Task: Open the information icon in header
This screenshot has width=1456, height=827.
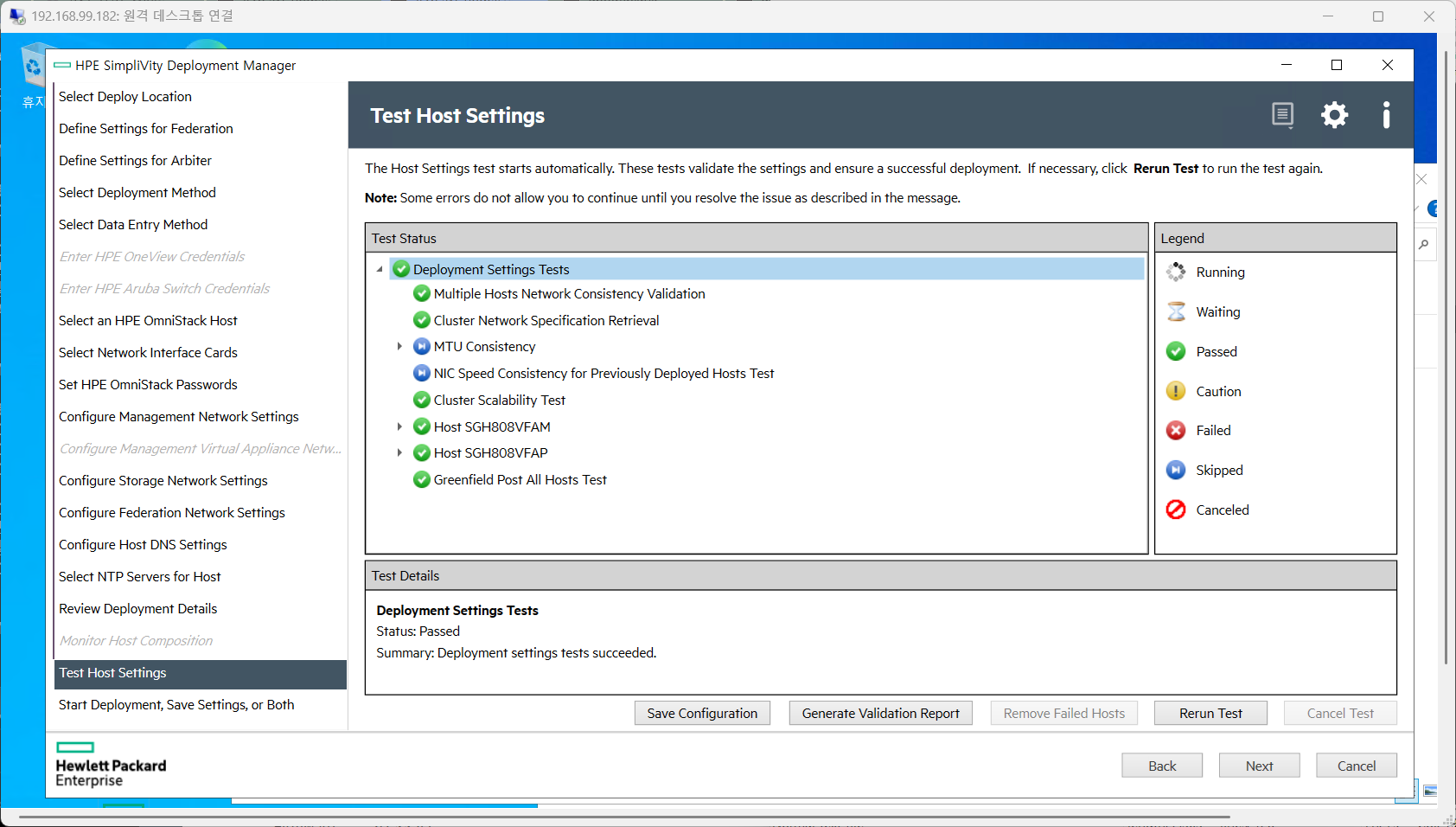Action: [x=1386, y=115]
